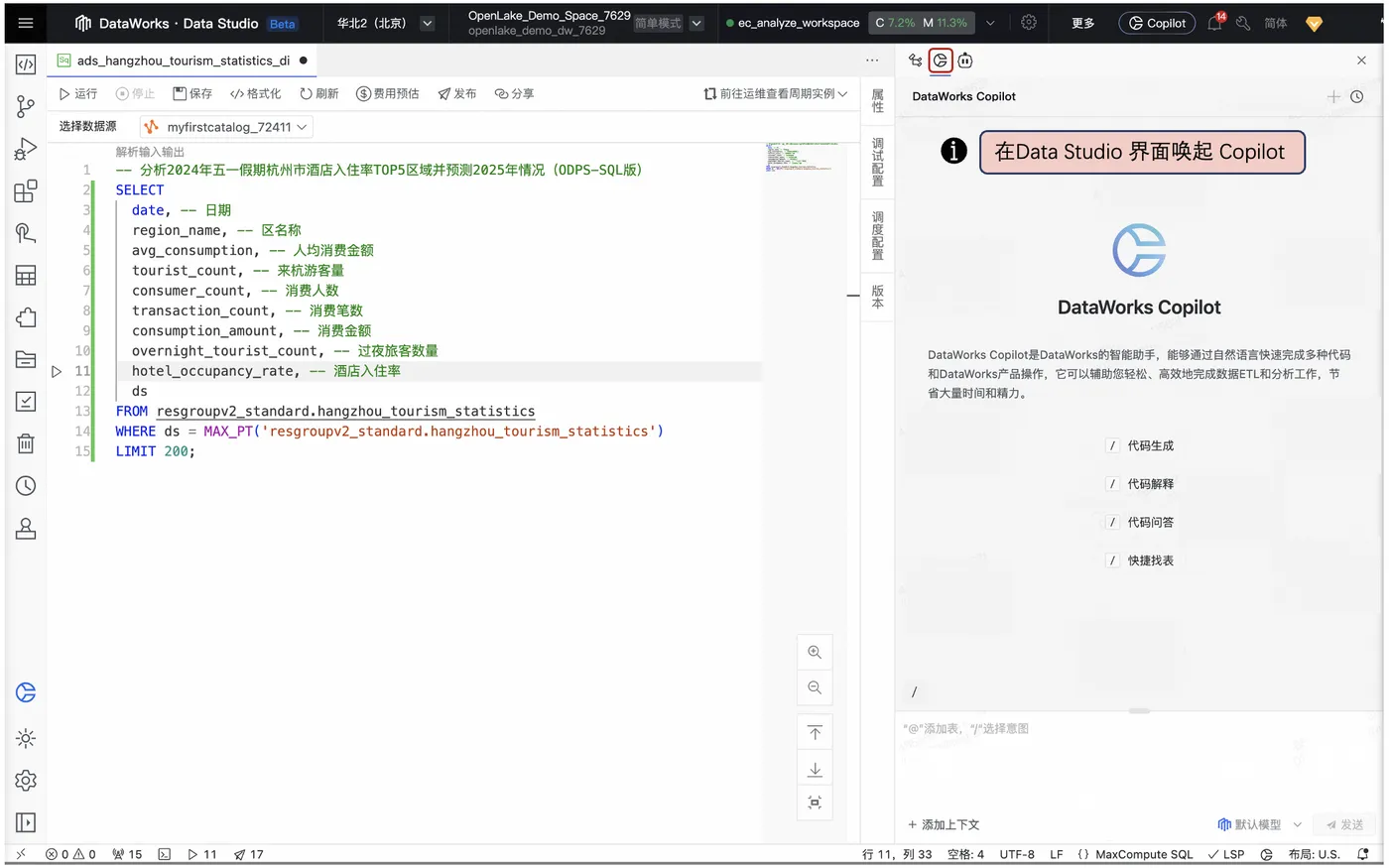Open the run and debug sidebar icon
1389x868 pixels.
pos(27,149)
